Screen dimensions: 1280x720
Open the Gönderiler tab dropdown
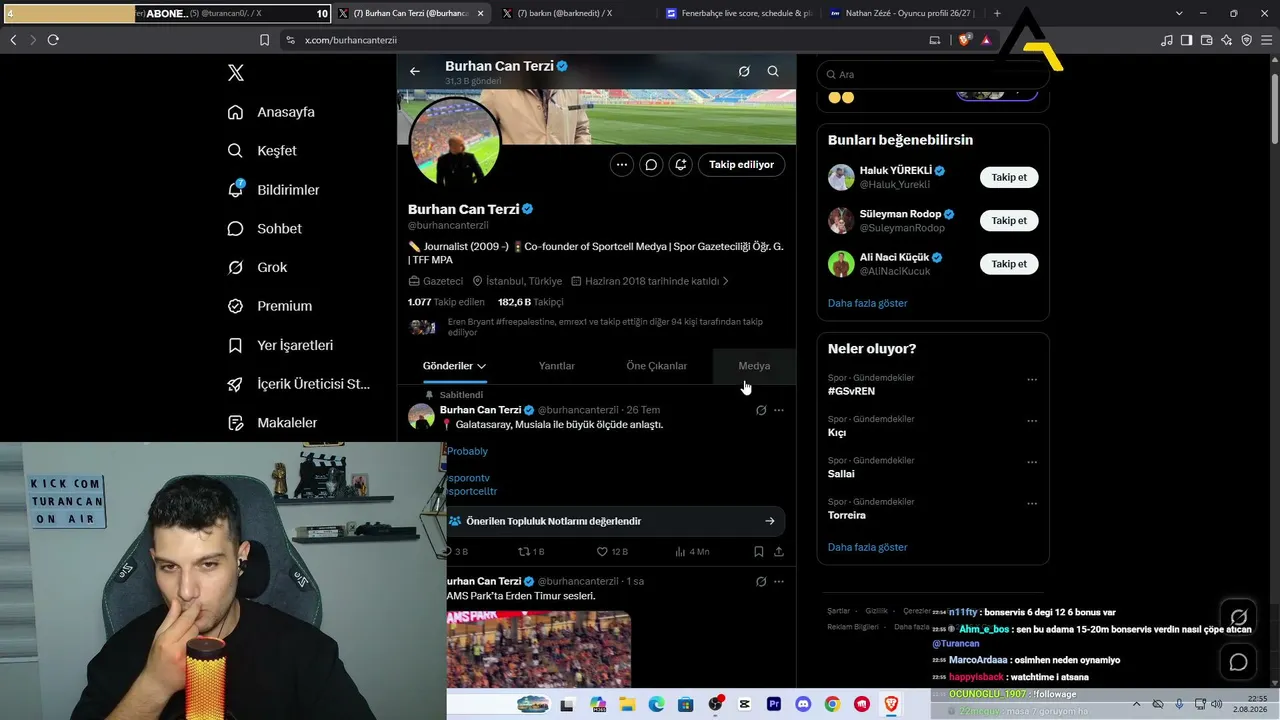coord(455,366)
